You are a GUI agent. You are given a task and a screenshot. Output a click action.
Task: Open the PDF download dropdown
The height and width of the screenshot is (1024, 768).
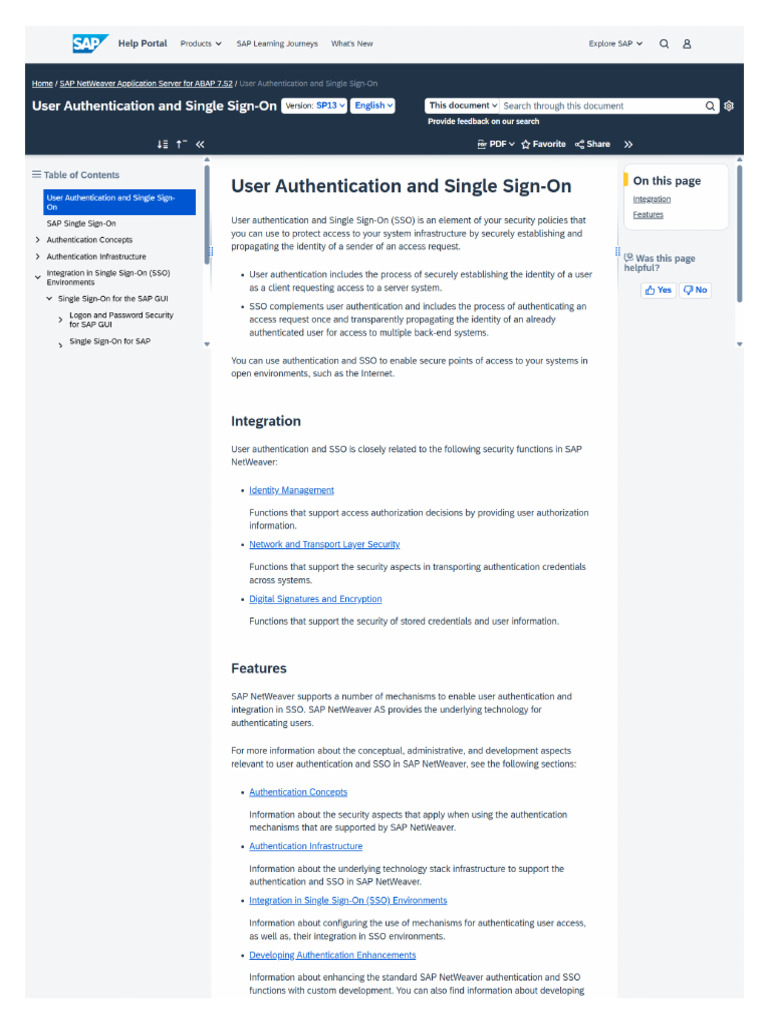[x=496, y=144]
